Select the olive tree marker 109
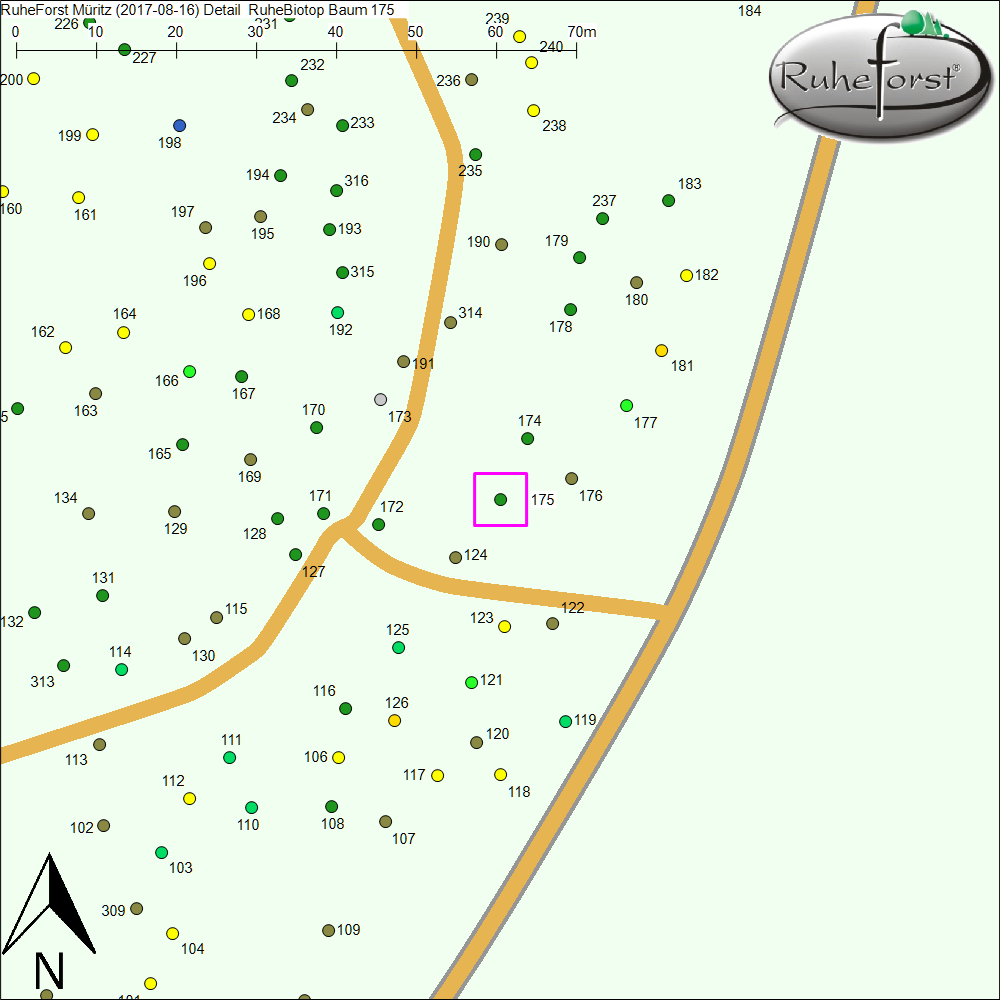1000x1000 pixels. (328, 930)
